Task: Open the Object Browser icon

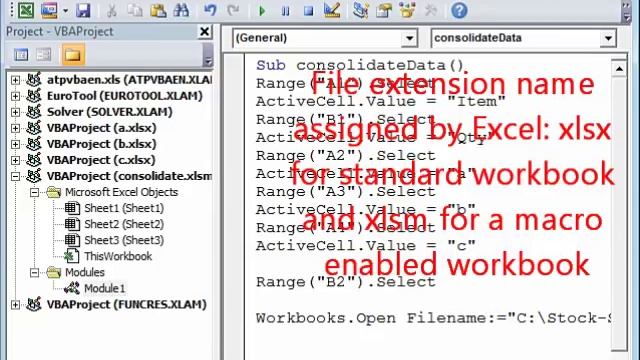Action: click(x=407, y=10)
